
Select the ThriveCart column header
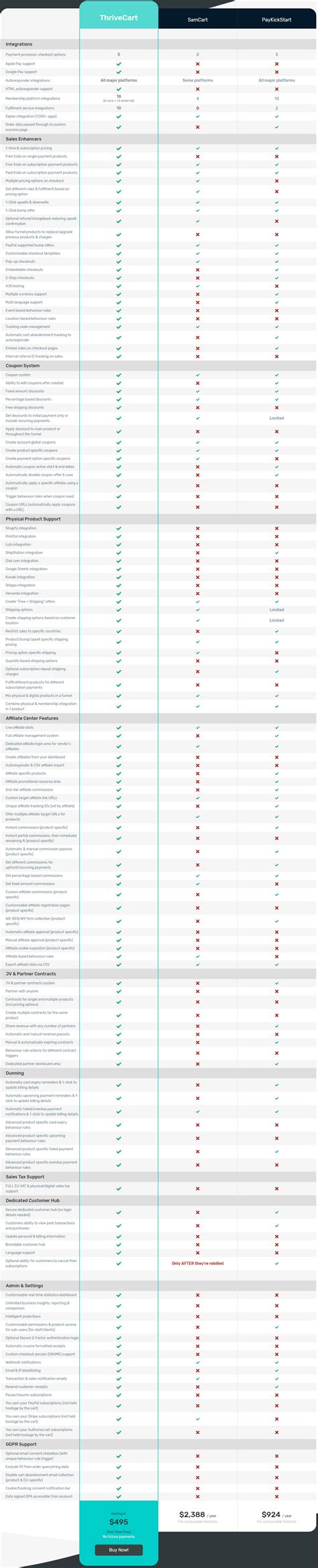[x=119, y=18]
